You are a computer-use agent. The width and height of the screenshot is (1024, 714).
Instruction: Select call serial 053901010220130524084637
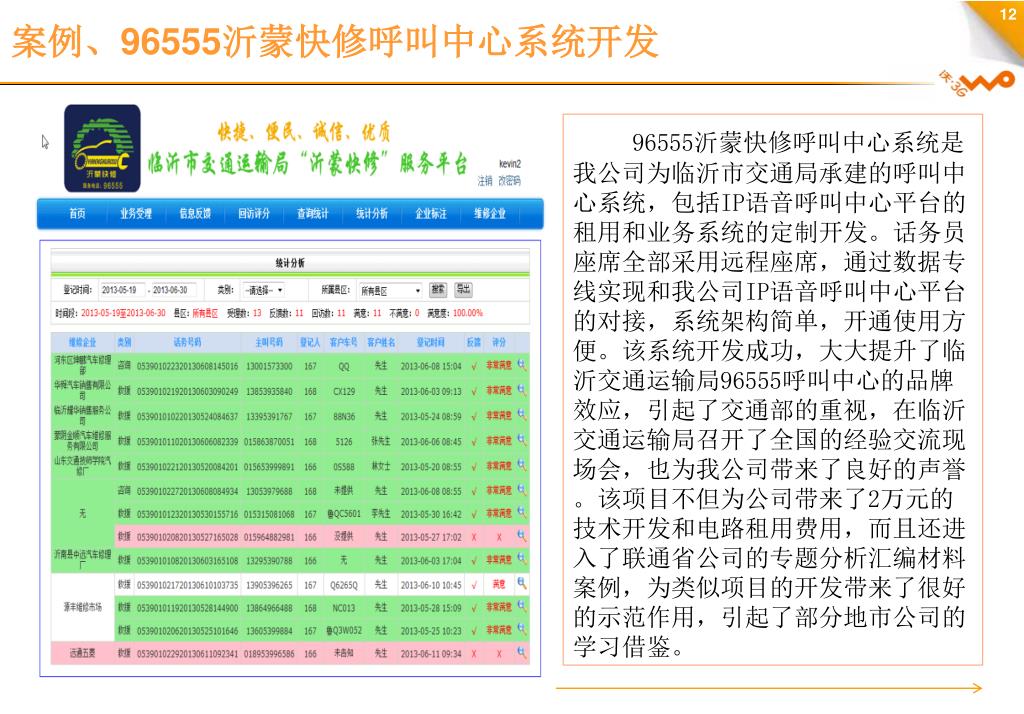pyautogui.click(x=187, y=416)
